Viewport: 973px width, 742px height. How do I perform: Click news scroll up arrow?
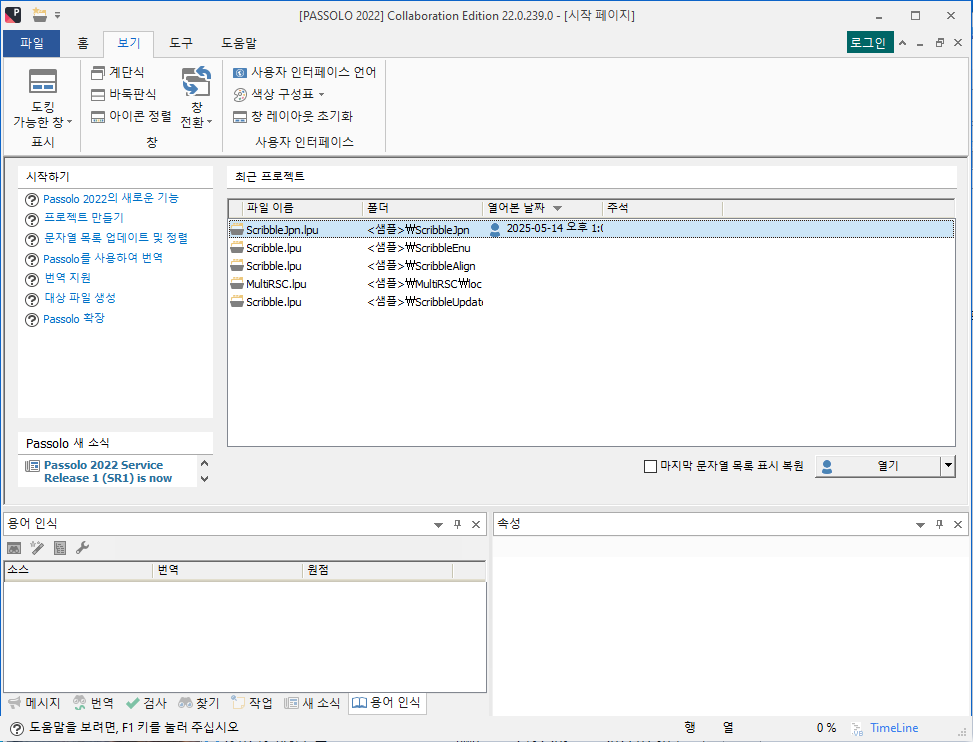tap(205, 463)
